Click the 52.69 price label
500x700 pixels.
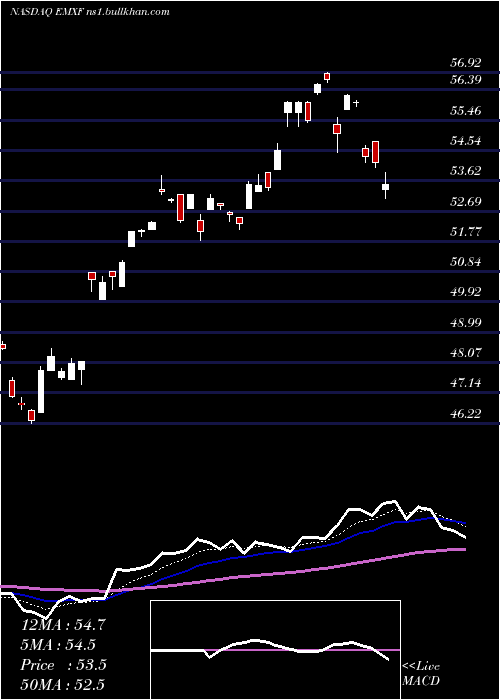click(465, 201)
